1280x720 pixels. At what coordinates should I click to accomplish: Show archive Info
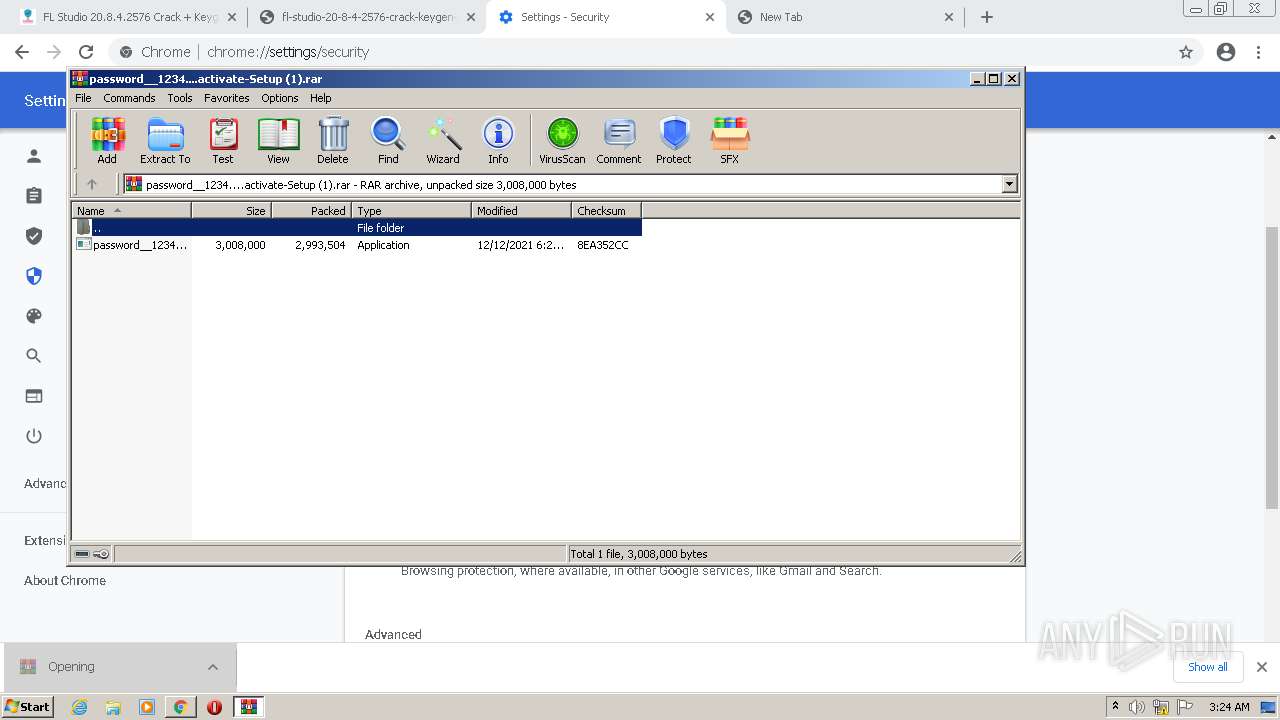coord(498,140)
